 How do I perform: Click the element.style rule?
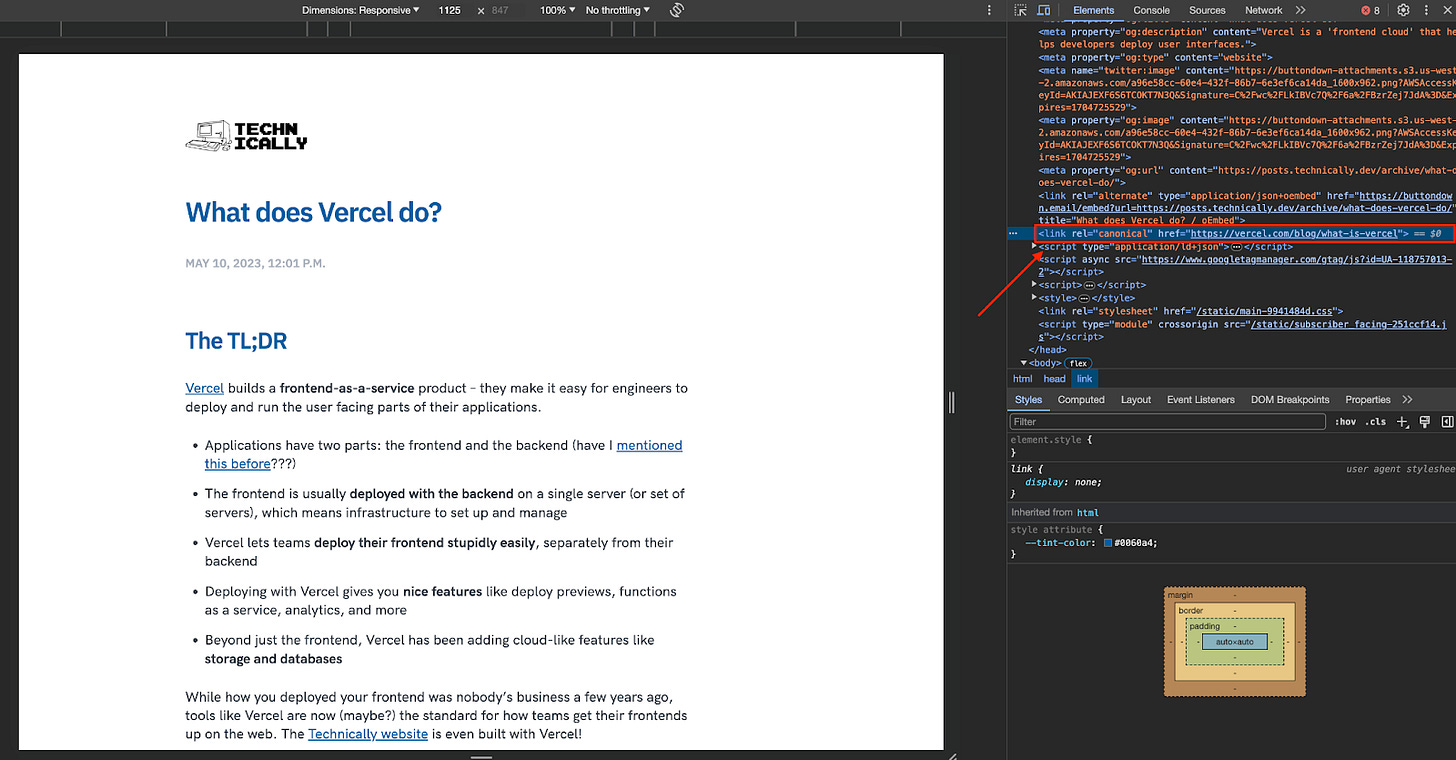coord(1051,440)
